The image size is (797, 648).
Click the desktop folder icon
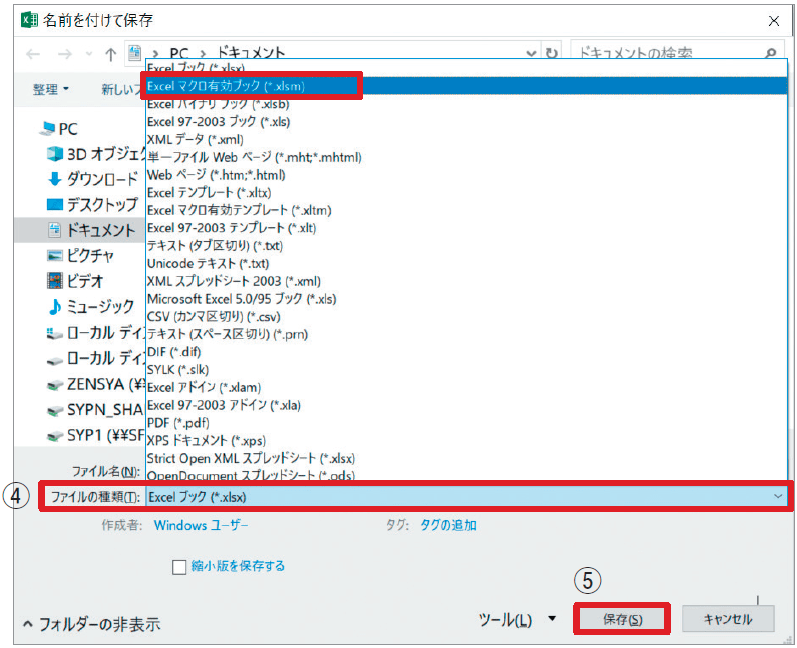(x=54, y=204)
